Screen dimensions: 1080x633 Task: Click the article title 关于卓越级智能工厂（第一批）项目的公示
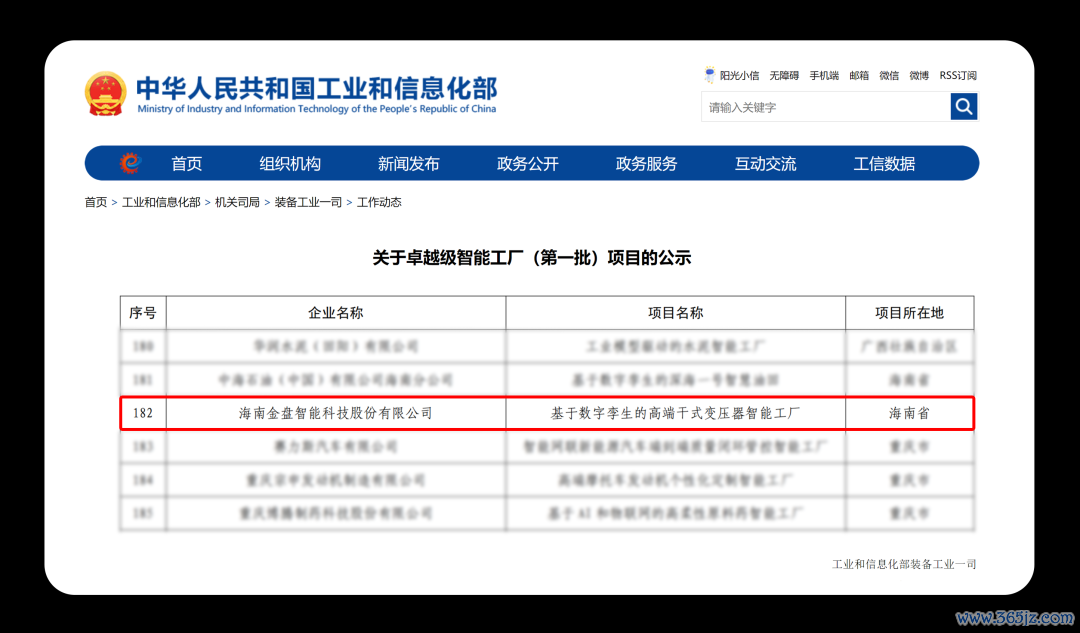(x=532, y=258)
